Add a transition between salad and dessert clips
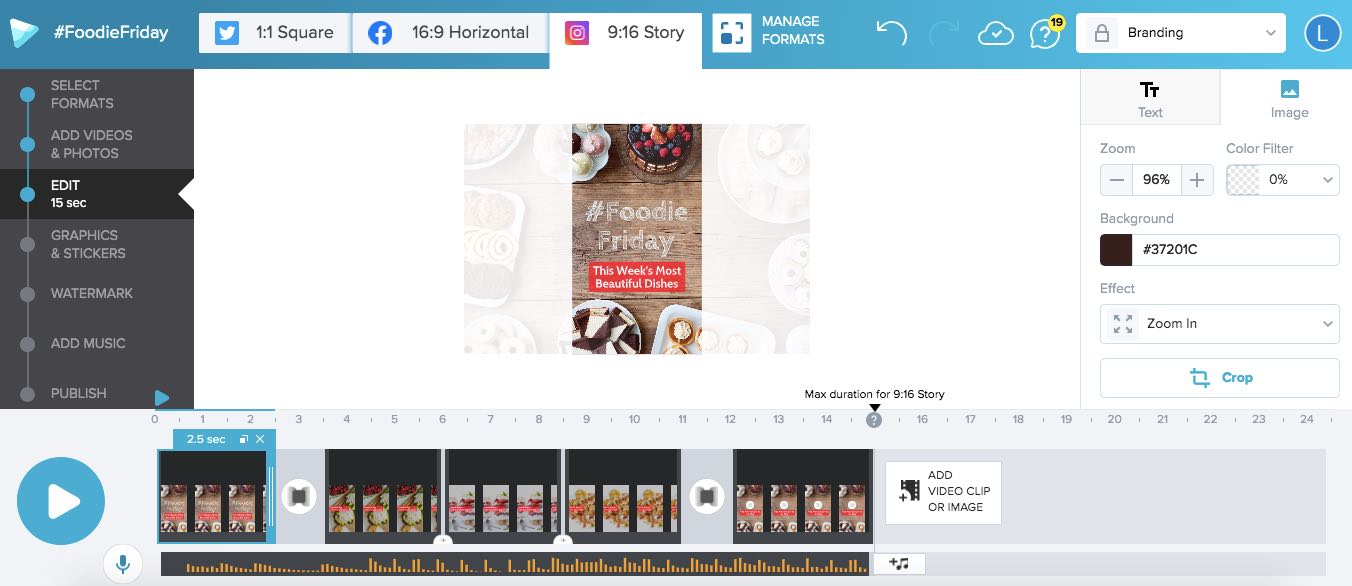This screenshot has width=1352, height=586. [443, 541]
